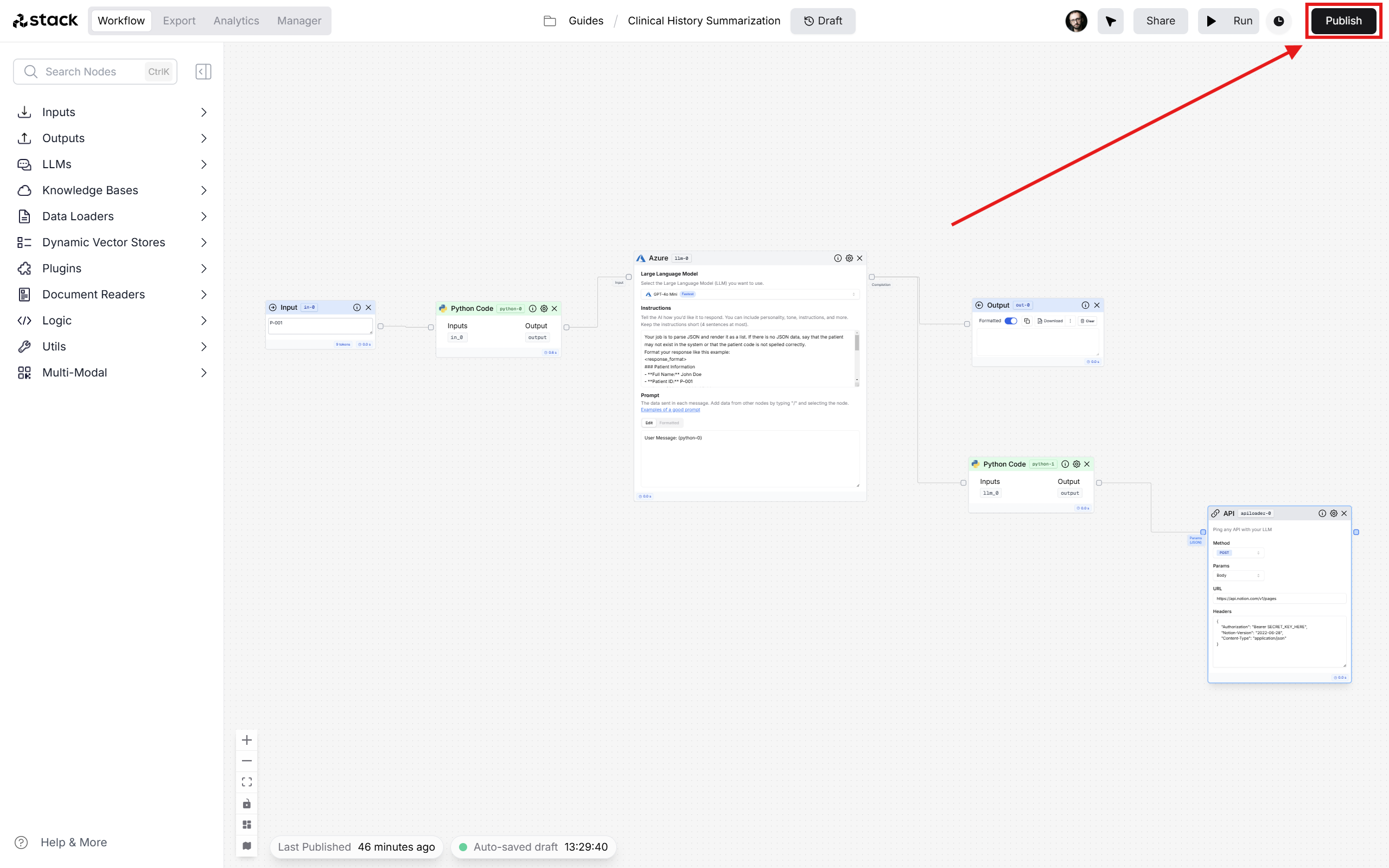Image resolution: width=1389 pixels, height=868 pixels.
Task: Open the Workflow tab in top navigation
Action: tap(121, 20)
